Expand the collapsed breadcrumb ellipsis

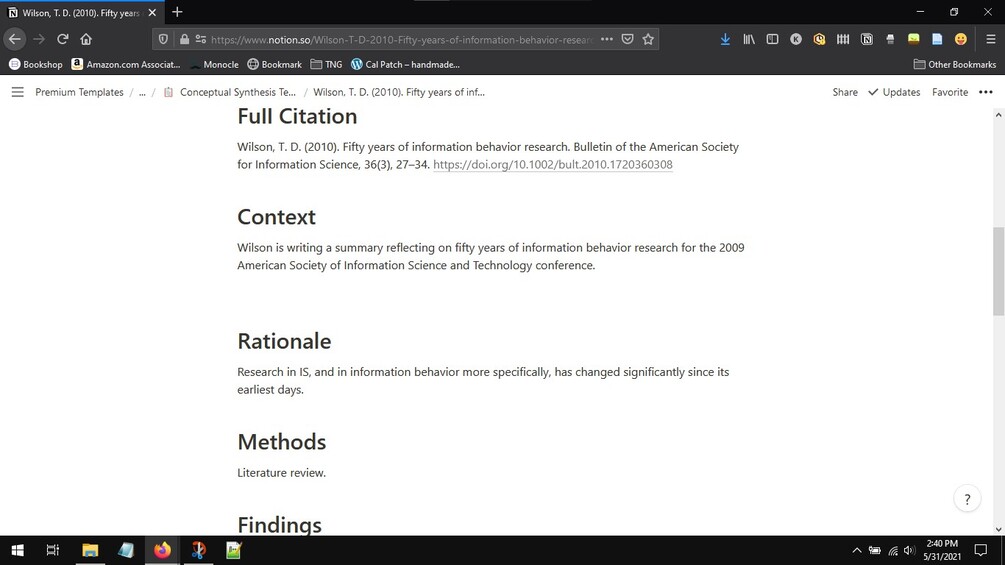pos(142,92)
